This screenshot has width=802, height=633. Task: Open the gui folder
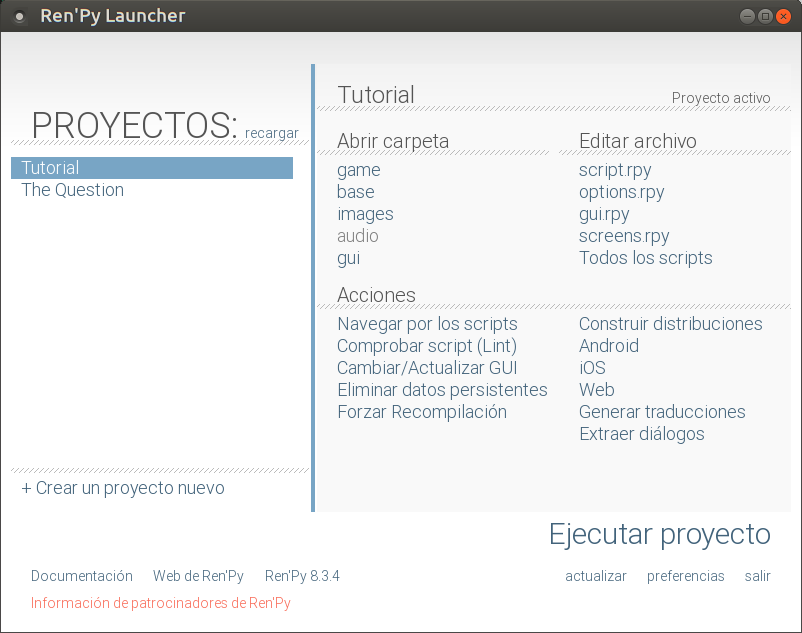click(347, 257)
